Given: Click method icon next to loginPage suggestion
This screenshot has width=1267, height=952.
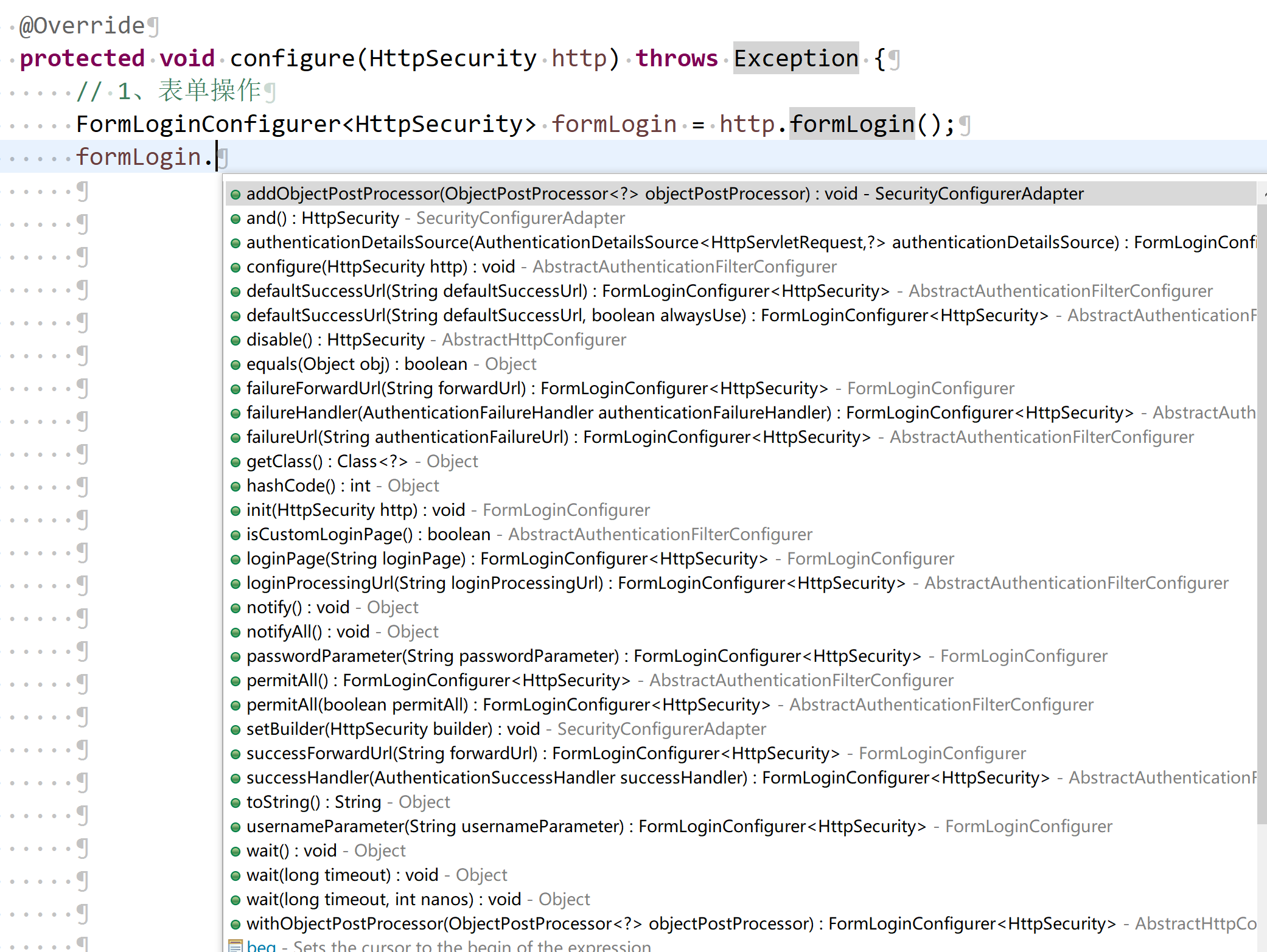Looking at the screenshot, I should (236, 560).
